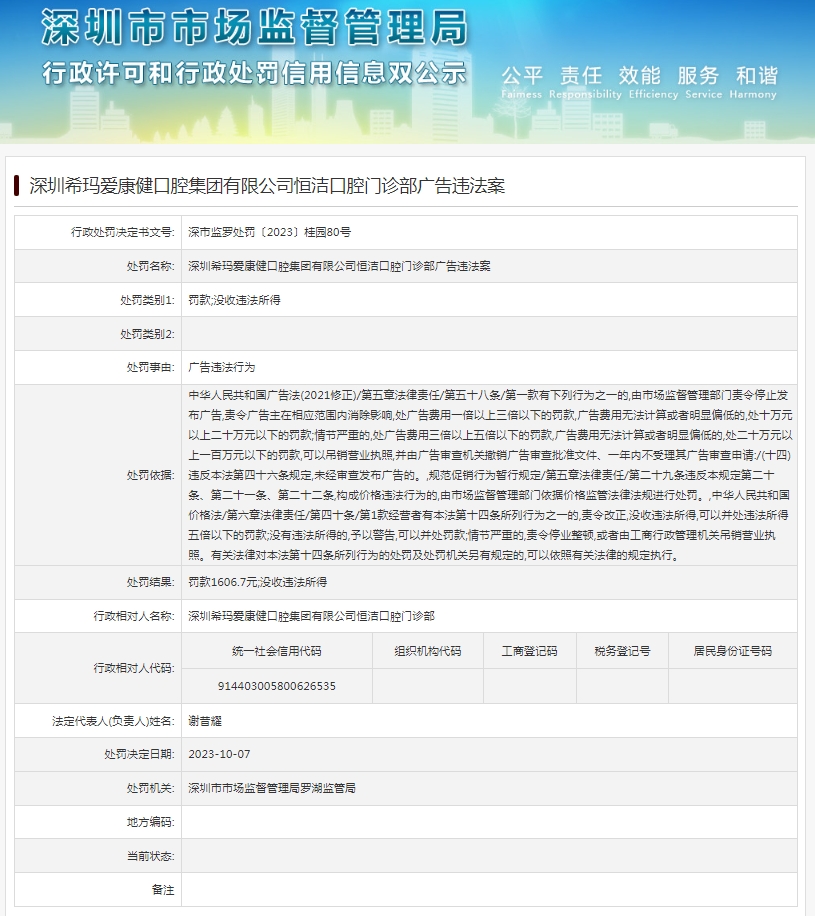Click the 处罚机关 label
Screen dimensions: 815x916
point(150,789)
